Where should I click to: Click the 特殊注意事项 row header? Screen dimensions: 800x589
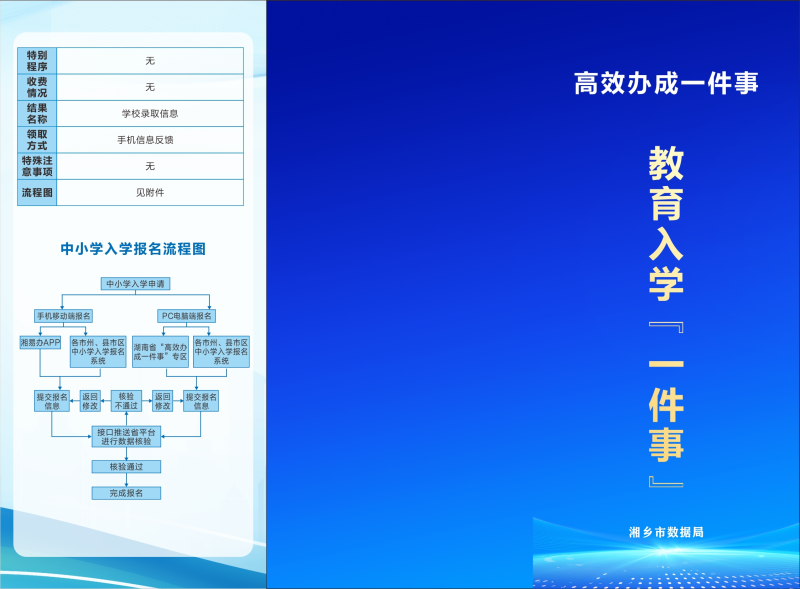point(37,166)
